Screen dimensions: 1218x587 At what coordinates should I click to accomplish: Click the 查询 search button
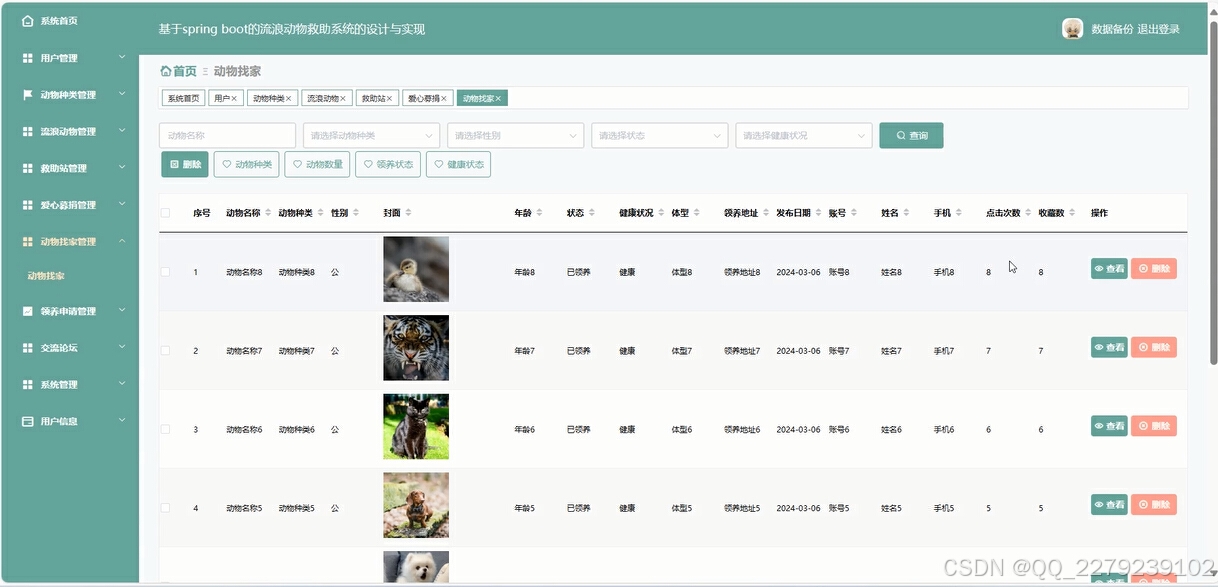point(911,135)
